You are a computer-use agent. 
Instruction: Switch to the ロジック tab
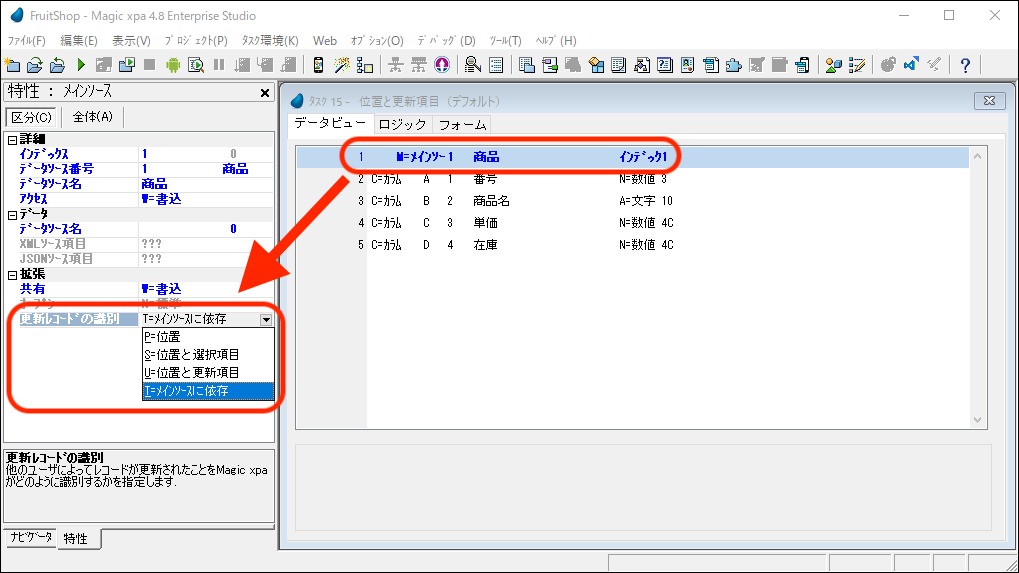coord(404,125)
